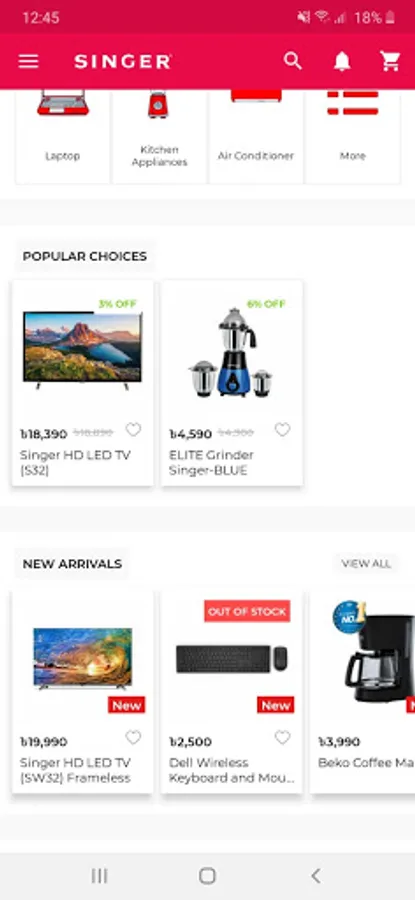Viewport: 415px width, 900px height.
Task: Open the Air Conditioner category
Action: [255, 136]
